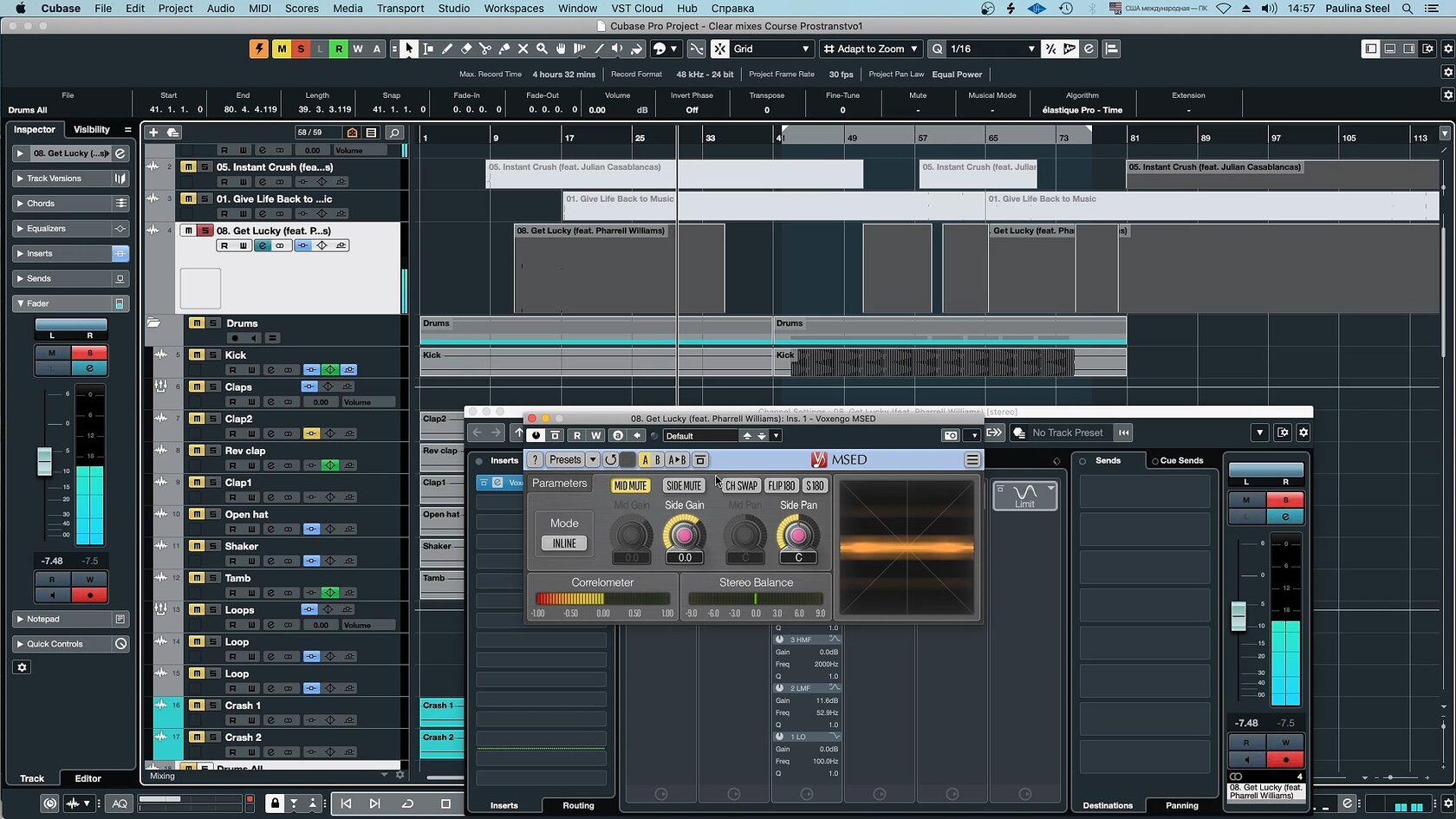Open the MIDI menu

260,9
